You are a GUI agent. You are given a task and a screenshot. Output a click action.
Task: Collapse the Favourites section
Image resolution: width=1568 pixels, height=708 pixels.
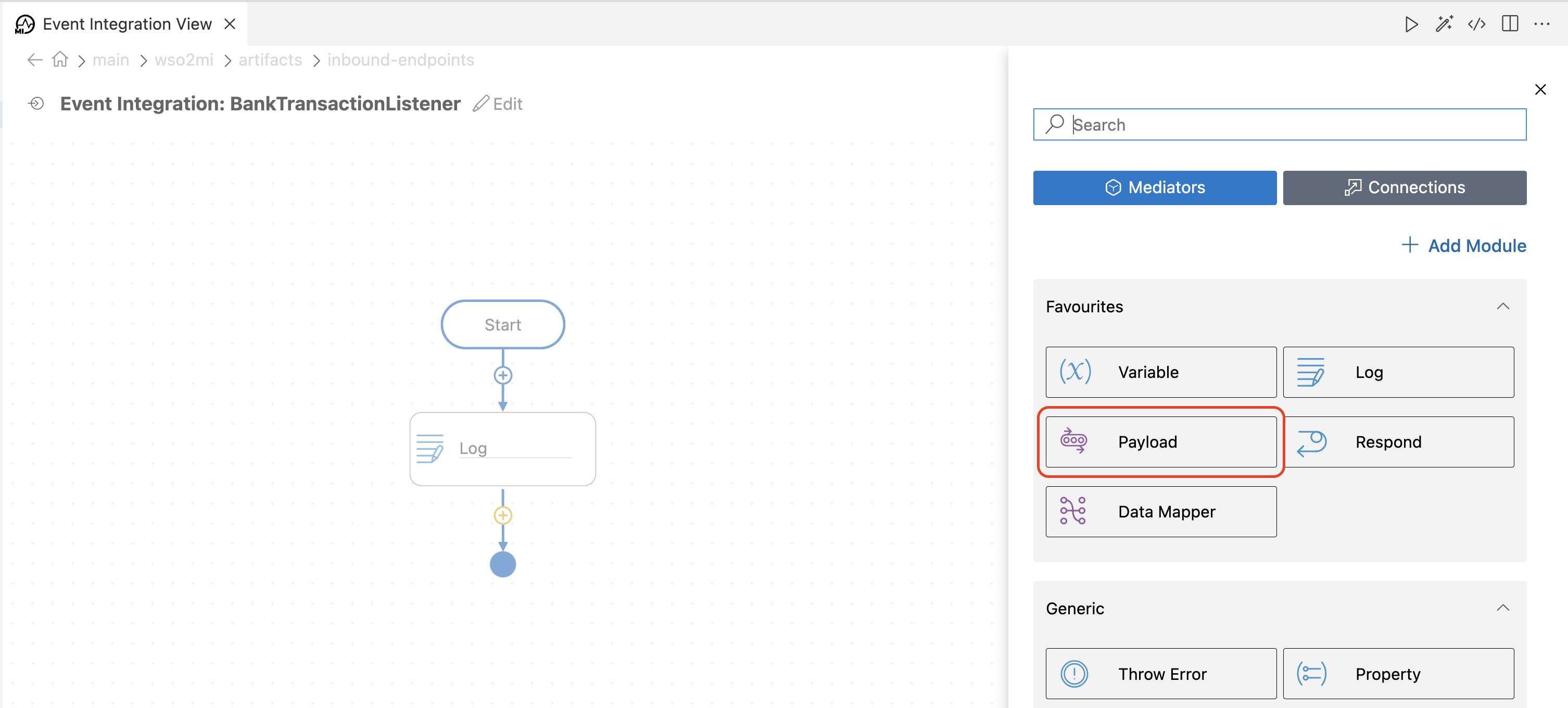pos(1503,306)
